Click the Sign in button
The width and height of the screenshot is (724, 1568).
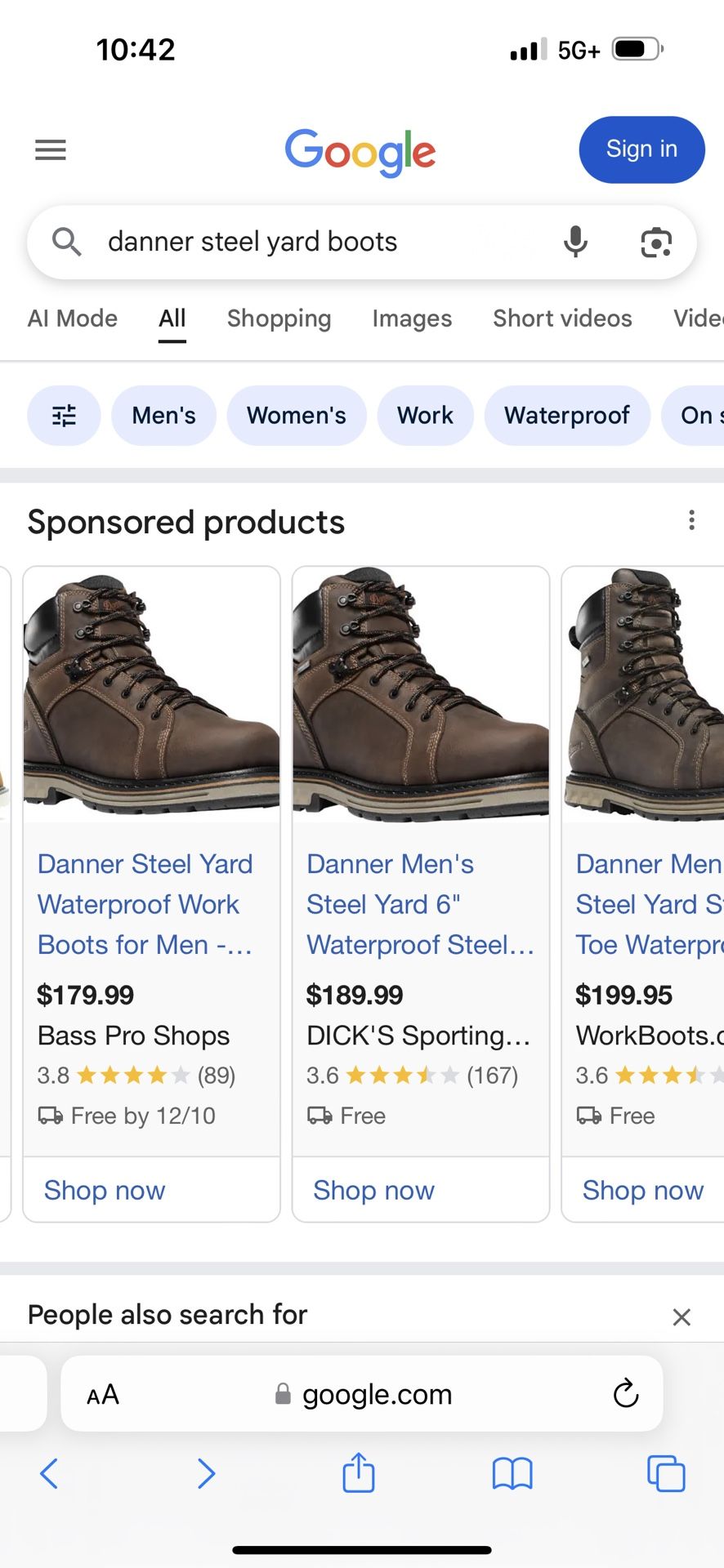641,149
